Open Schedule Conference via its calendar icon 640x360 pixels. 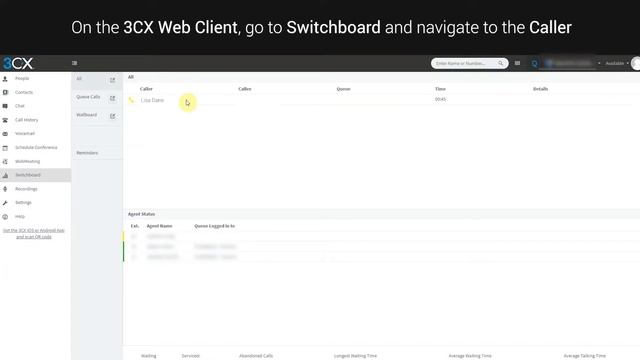[x=5, y=148]
